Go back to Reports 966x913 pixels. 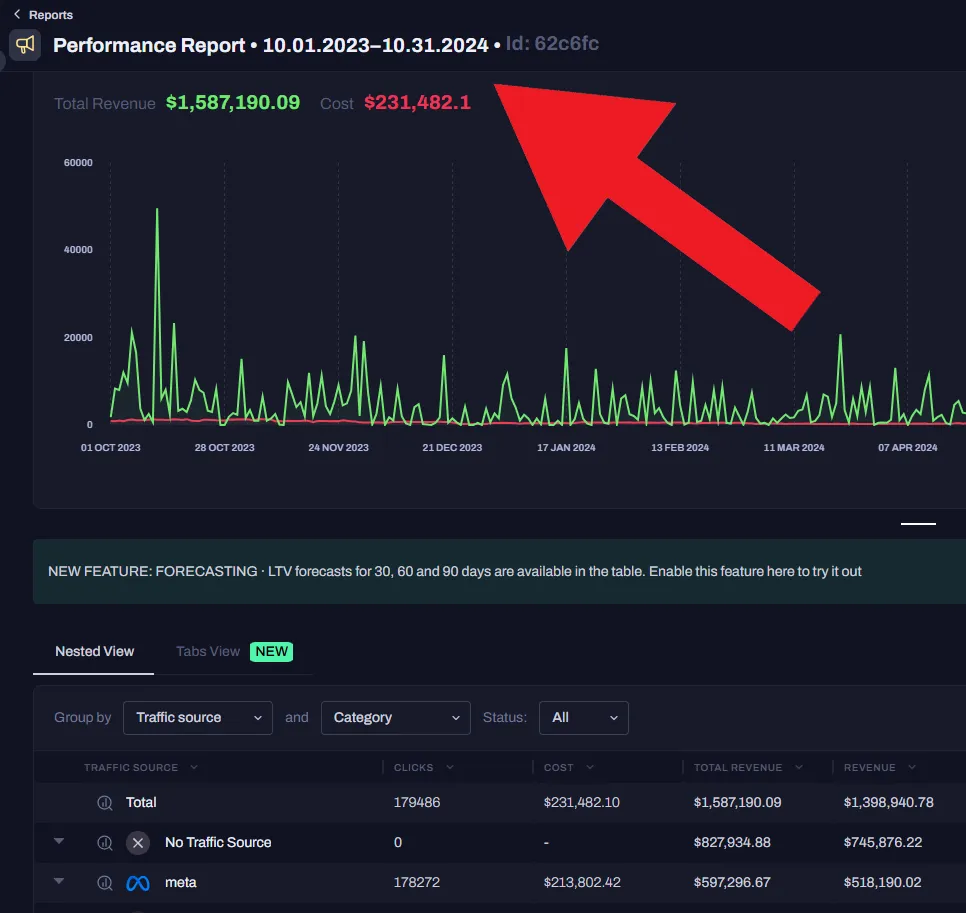(51, 15)
